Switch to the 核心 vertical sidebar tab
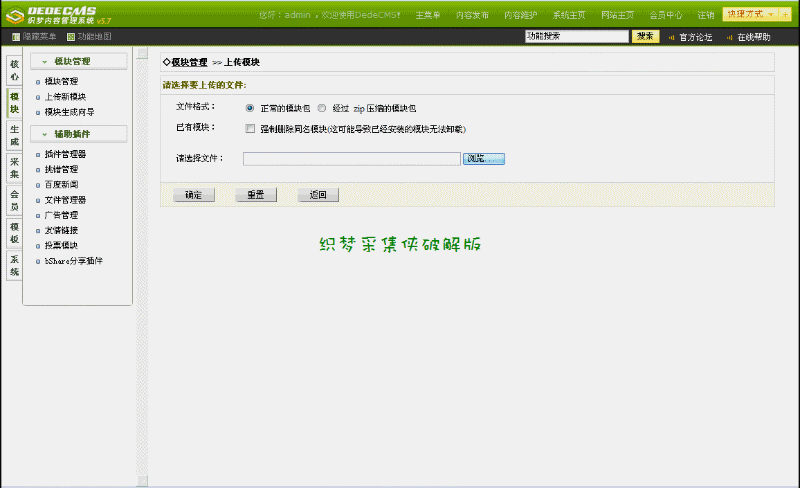The image size is (800, 488). (x=14, y=71)
